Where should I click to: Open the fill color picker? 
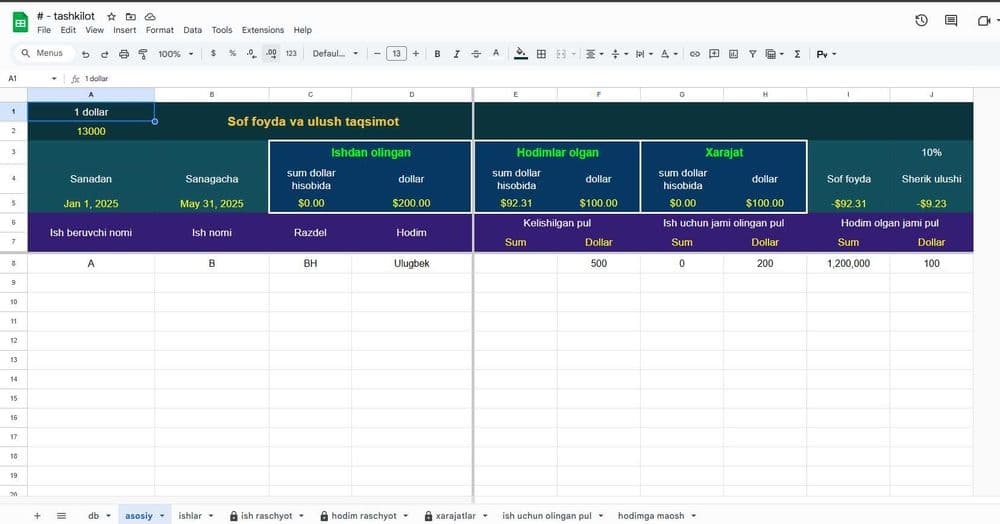[520, 54]
